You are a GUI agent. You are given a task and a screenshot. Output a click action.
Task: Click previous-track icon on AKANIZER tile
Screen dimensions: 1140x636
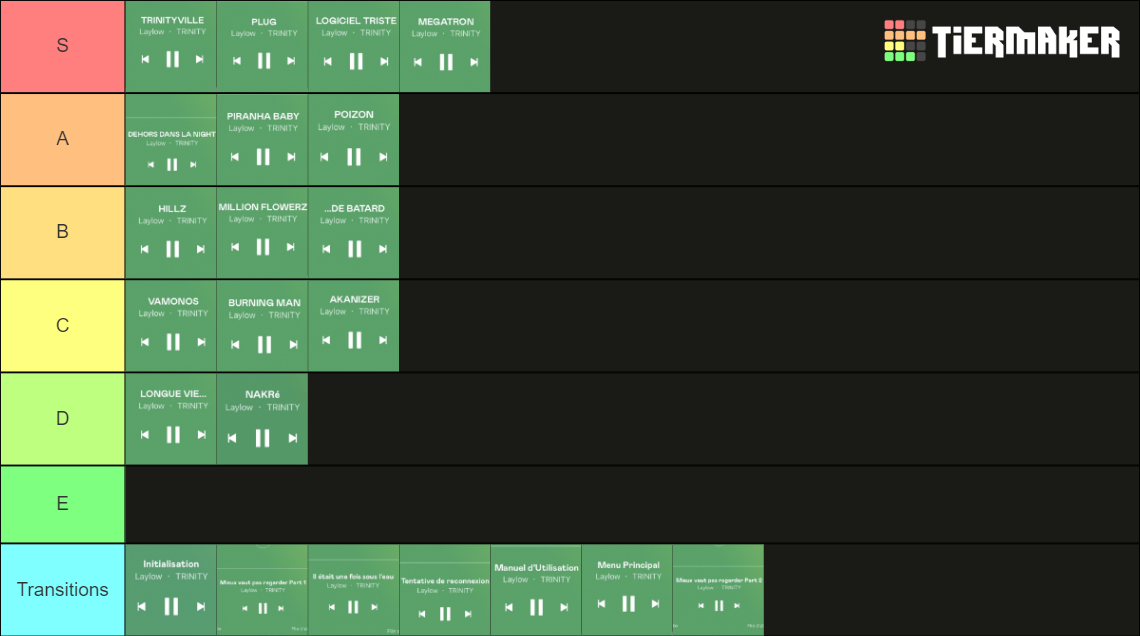pos(326,340)
